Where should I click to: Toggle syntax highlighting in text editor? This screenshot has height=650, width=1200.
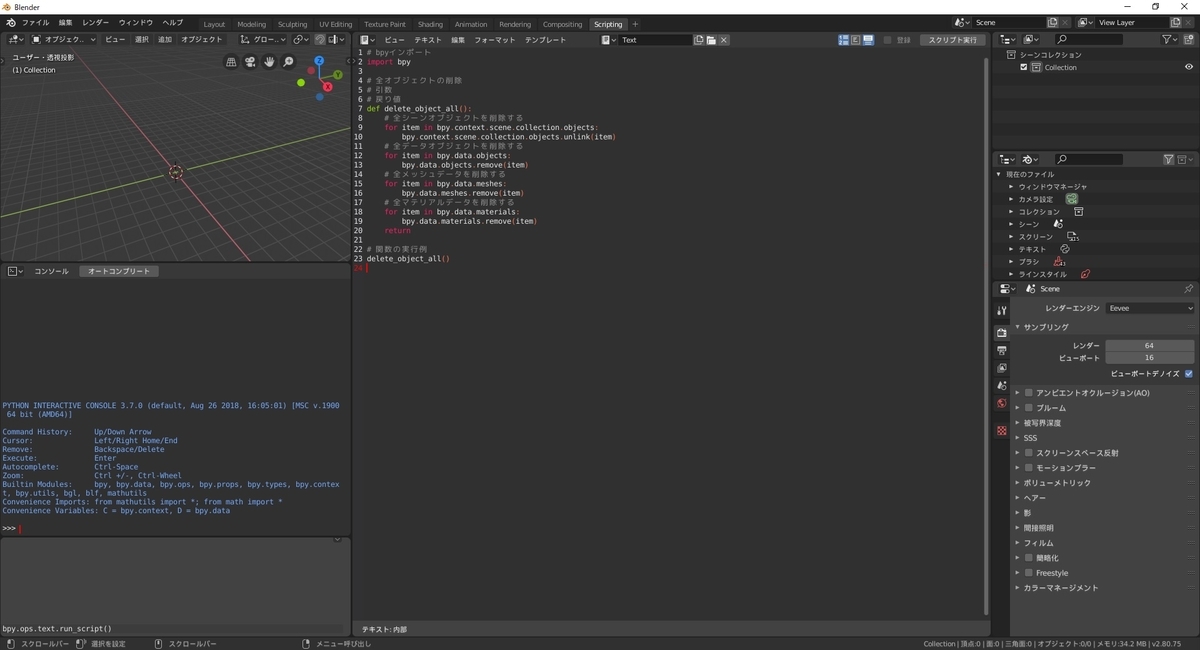[868, 40]
